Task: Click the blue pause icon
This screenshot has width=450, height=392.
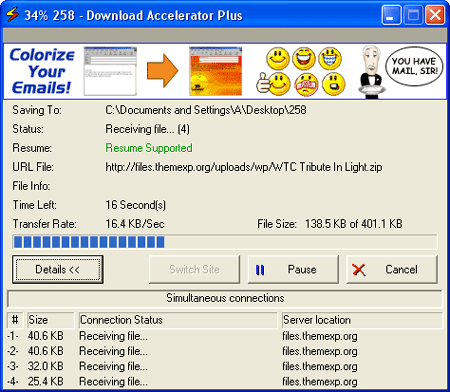Action: 260,270
